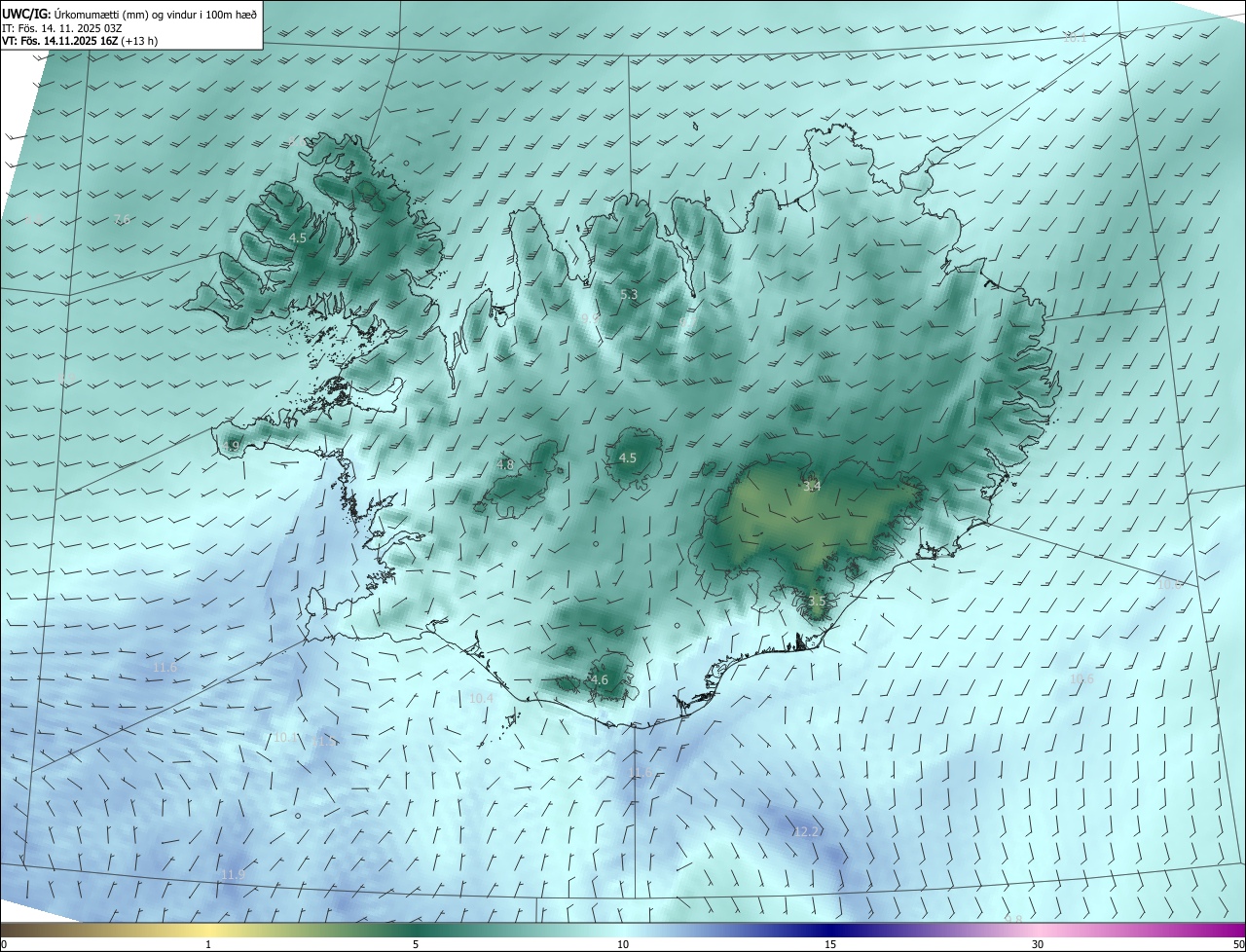
Task: Click the 10.4 value off the south coast
Action: pos(482,698)
